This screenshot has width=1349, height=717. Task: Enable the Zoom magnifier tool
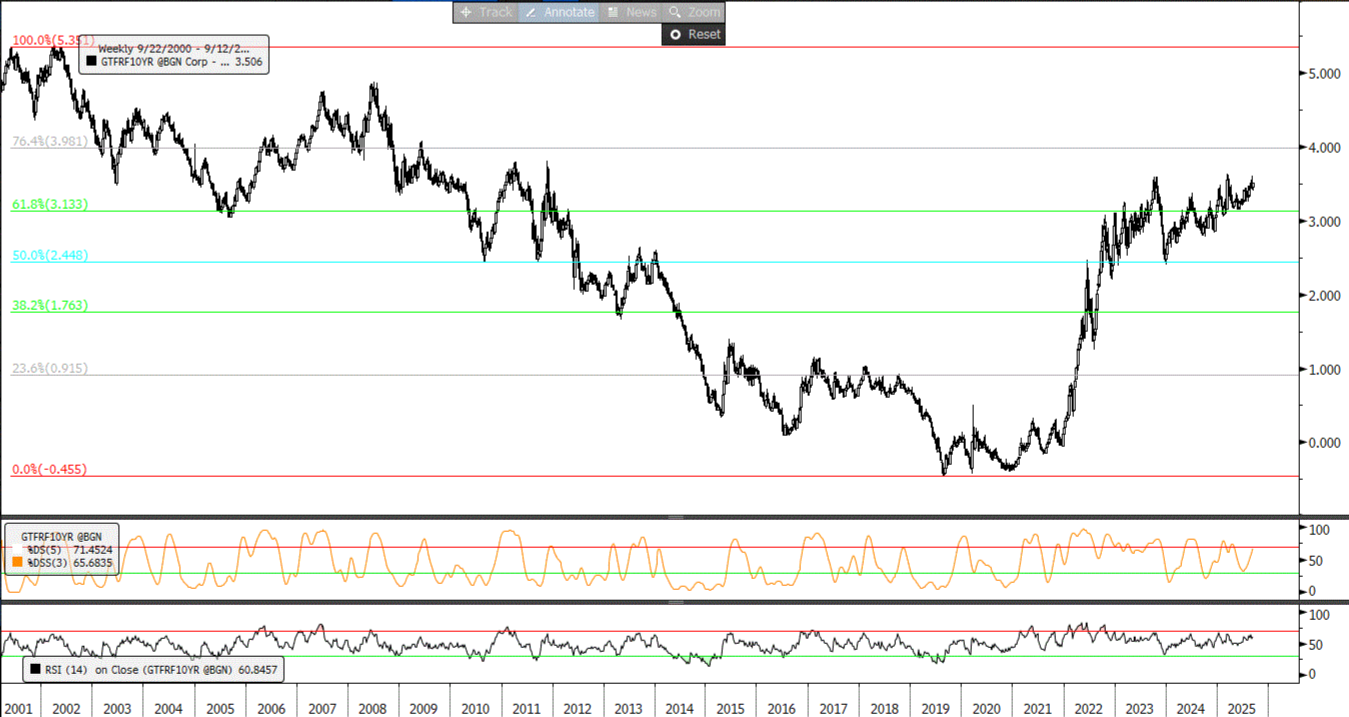(694, 12)
